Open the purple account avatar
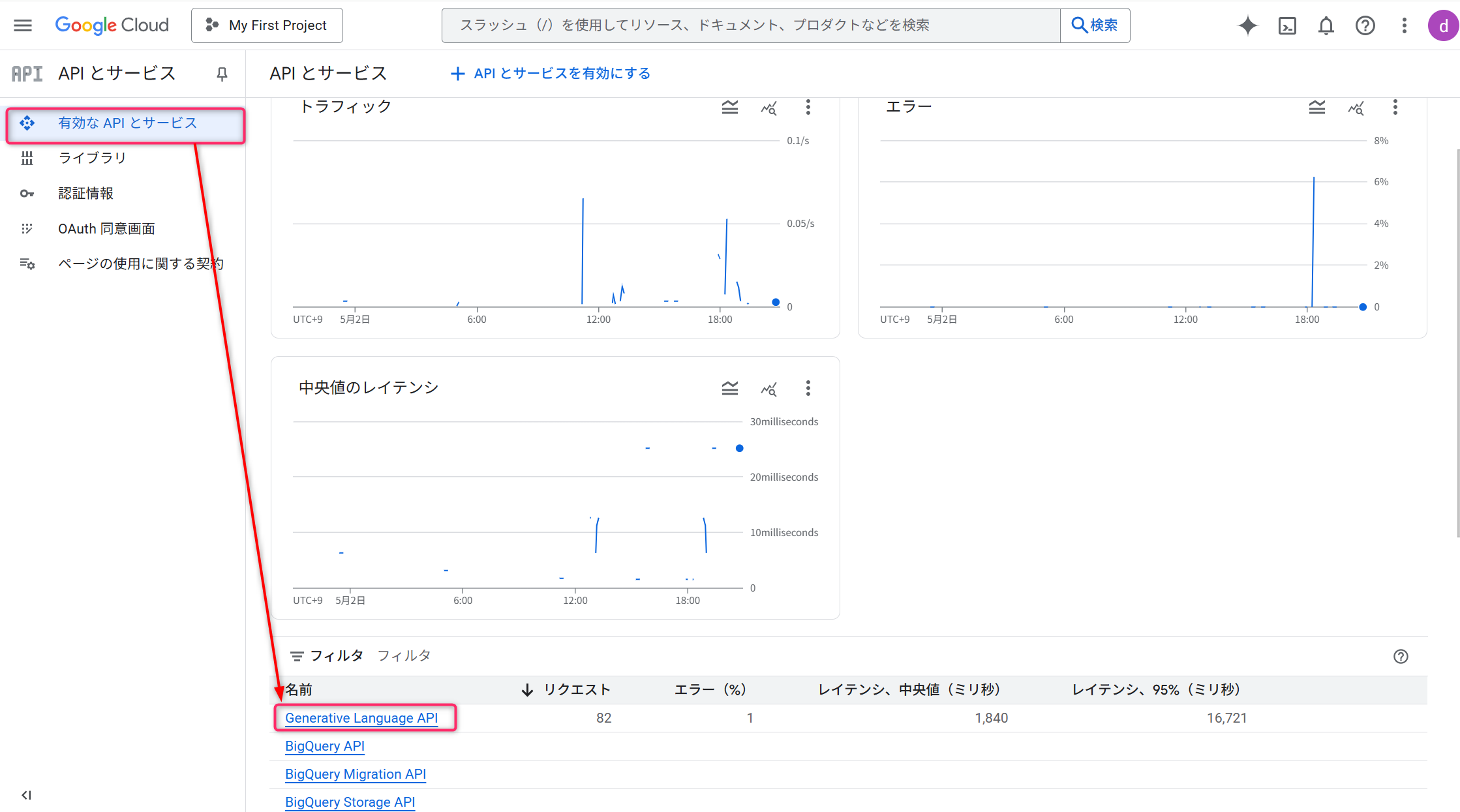This screenshot has width=1460, height=812. point(1443,25)
